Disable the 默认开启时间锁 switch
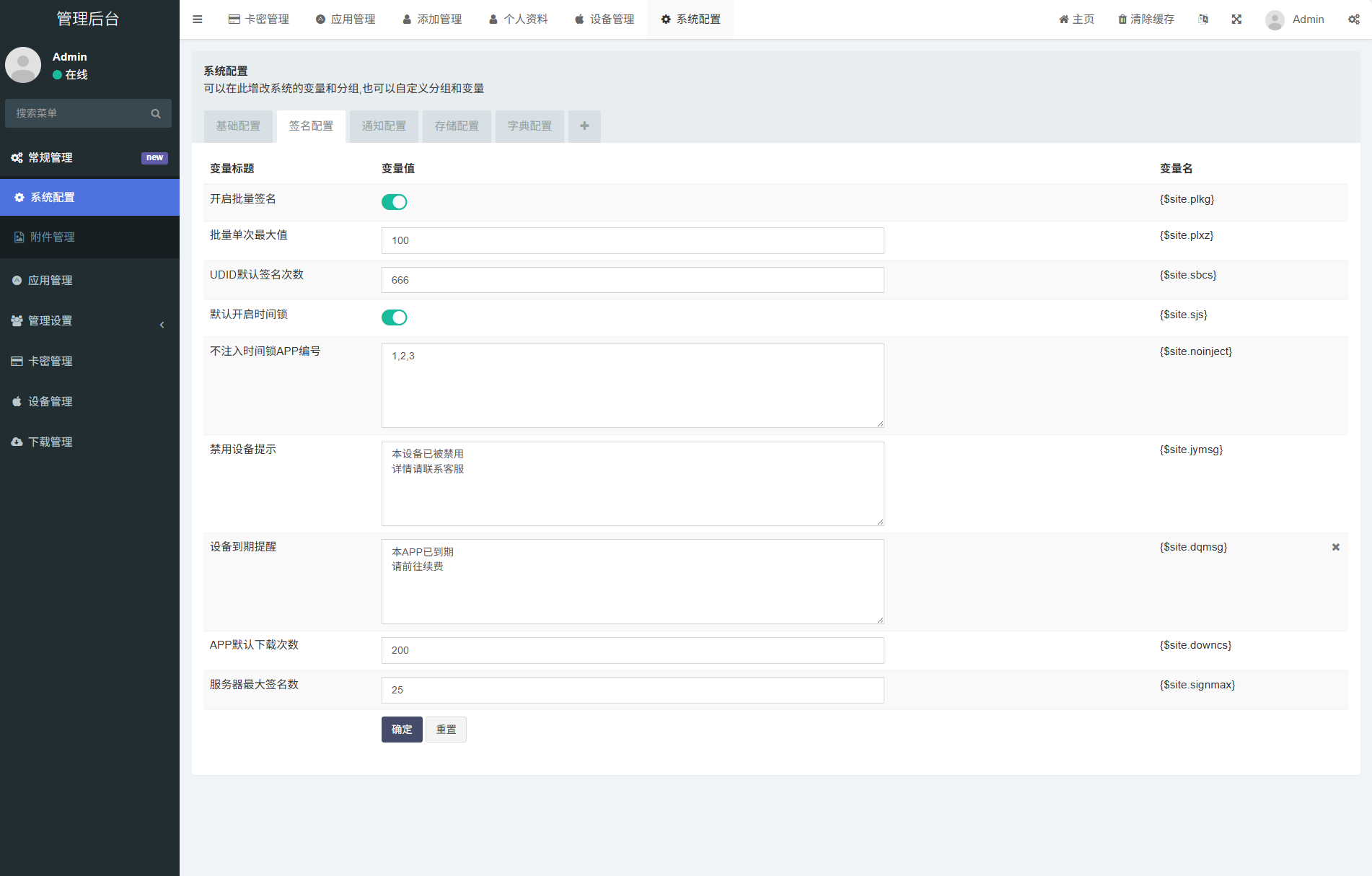The image size is (1372, 876). [394, 317]
